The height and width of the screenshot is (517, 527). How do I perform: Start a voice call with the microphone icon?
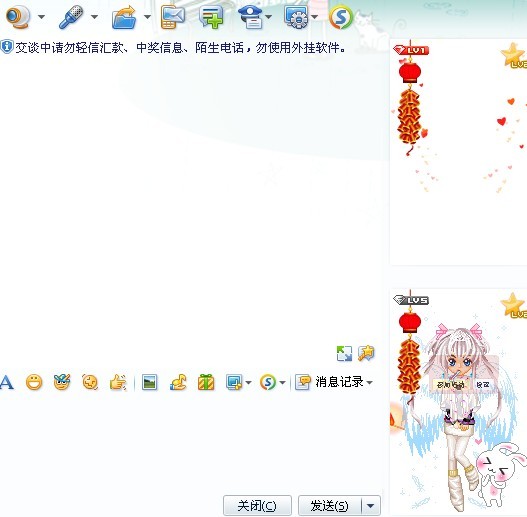click(71, 16)
